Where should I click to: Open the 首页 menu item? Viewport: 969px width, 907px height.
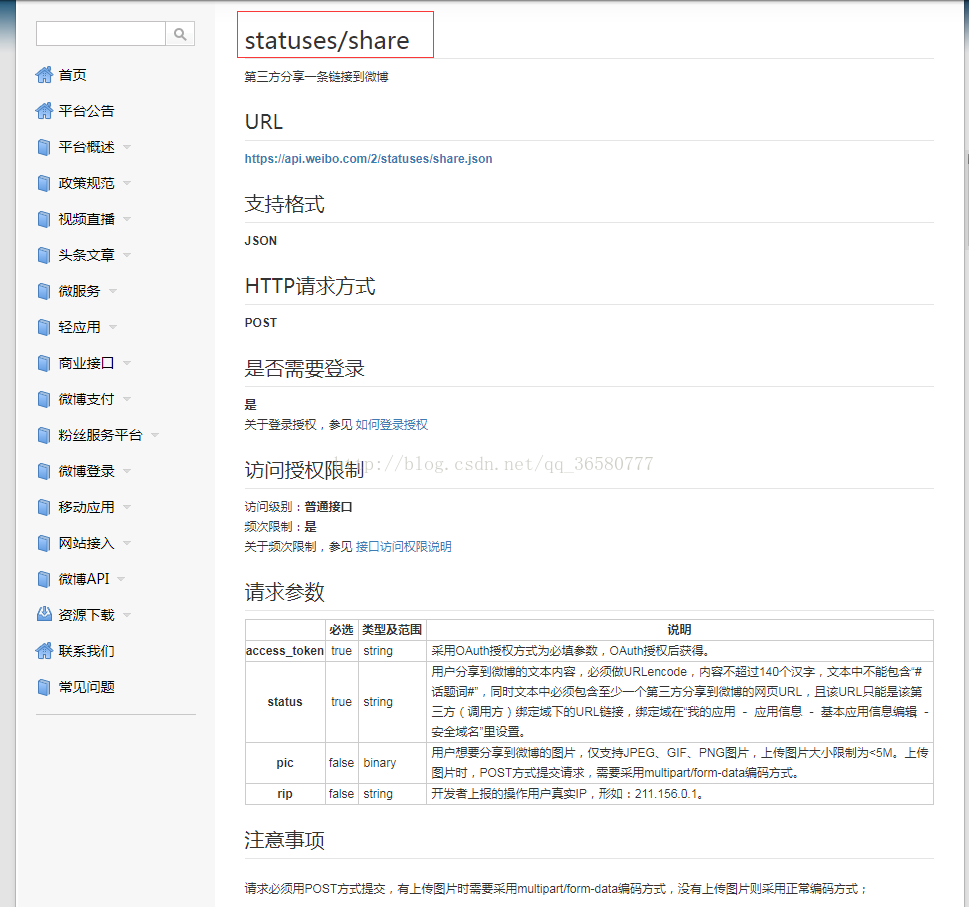tap(72, 75)
